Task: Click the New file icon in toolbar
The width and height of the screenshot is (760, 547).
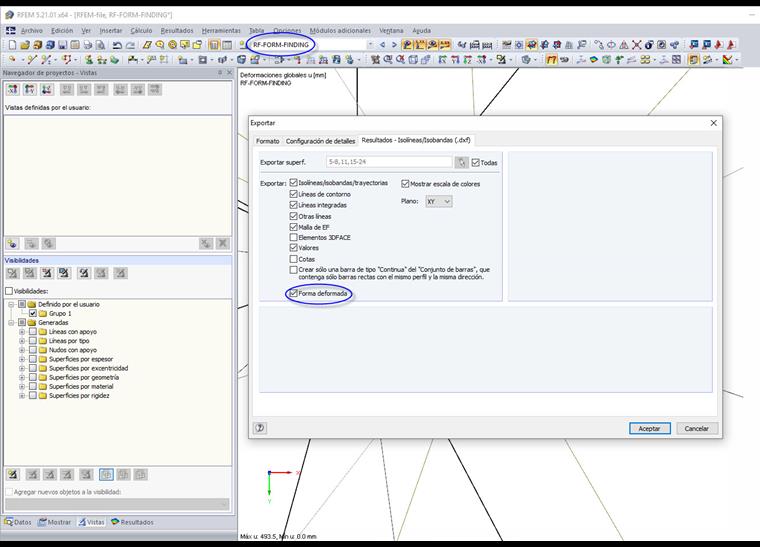Action: (13, 45)
